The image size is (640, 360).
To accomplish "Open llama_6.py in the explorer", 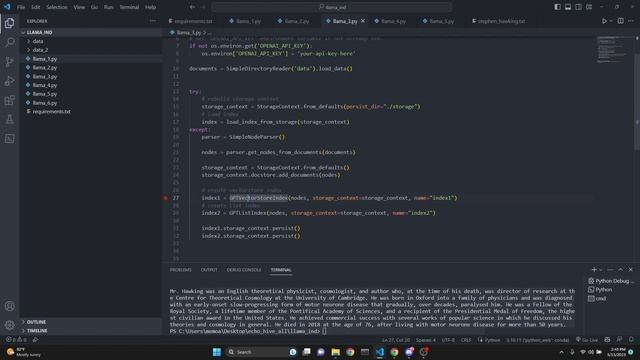I will [44, 103].
